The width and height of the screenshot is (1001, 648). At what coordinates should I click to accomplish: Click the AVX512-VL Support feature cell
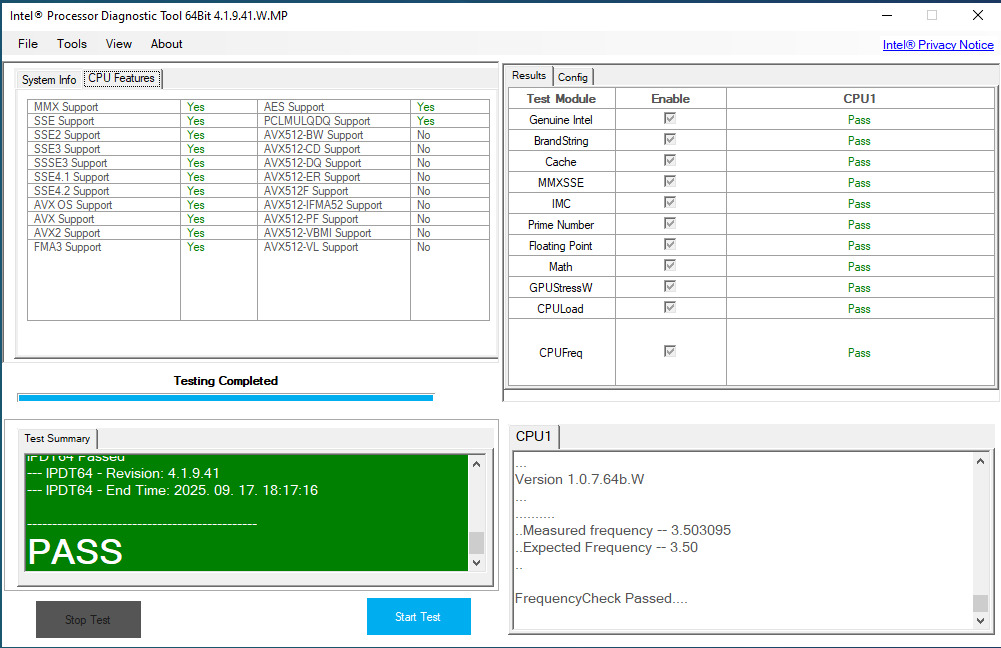pyautogui.click(x=333, y=247)
